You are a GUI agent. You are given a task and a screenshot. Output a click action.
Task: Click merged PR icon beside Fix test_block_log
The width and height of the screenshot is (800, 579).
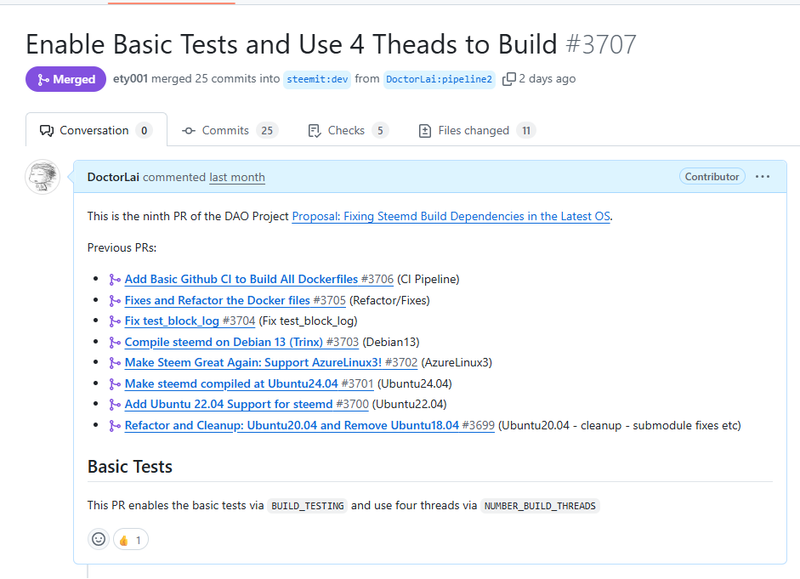(x=113, y=321)
